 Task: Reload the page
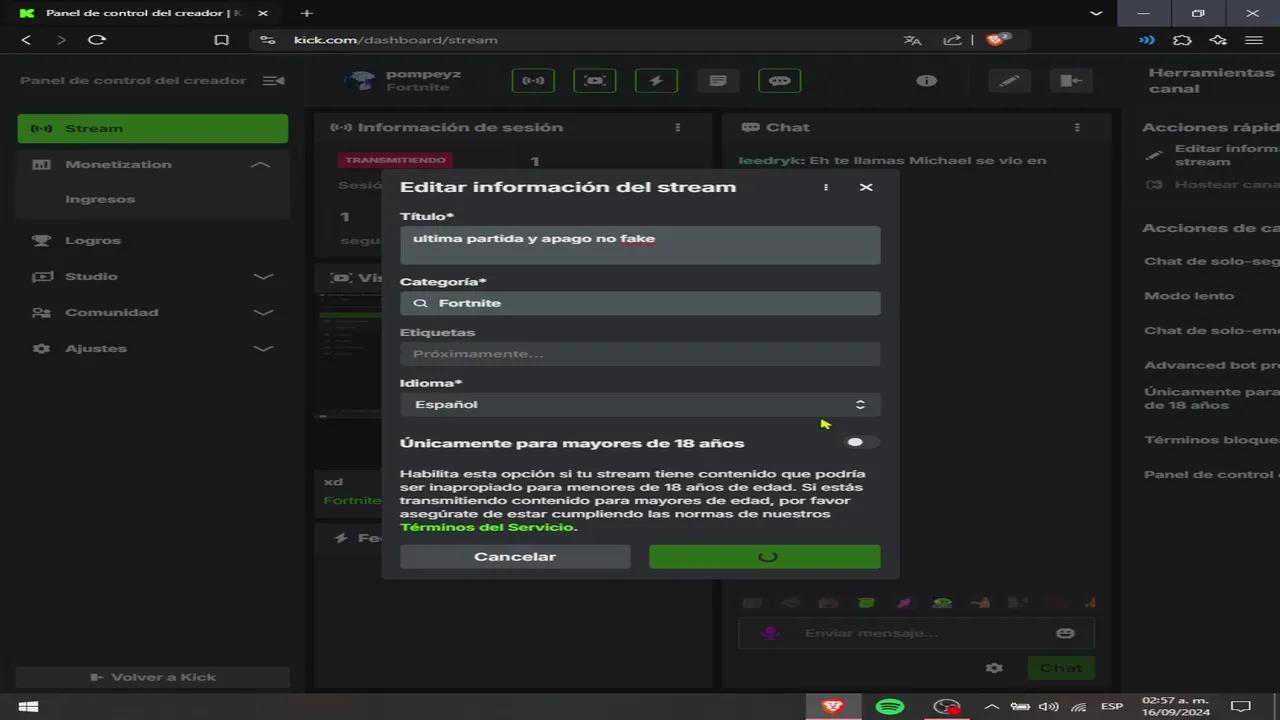click(97, 40)
